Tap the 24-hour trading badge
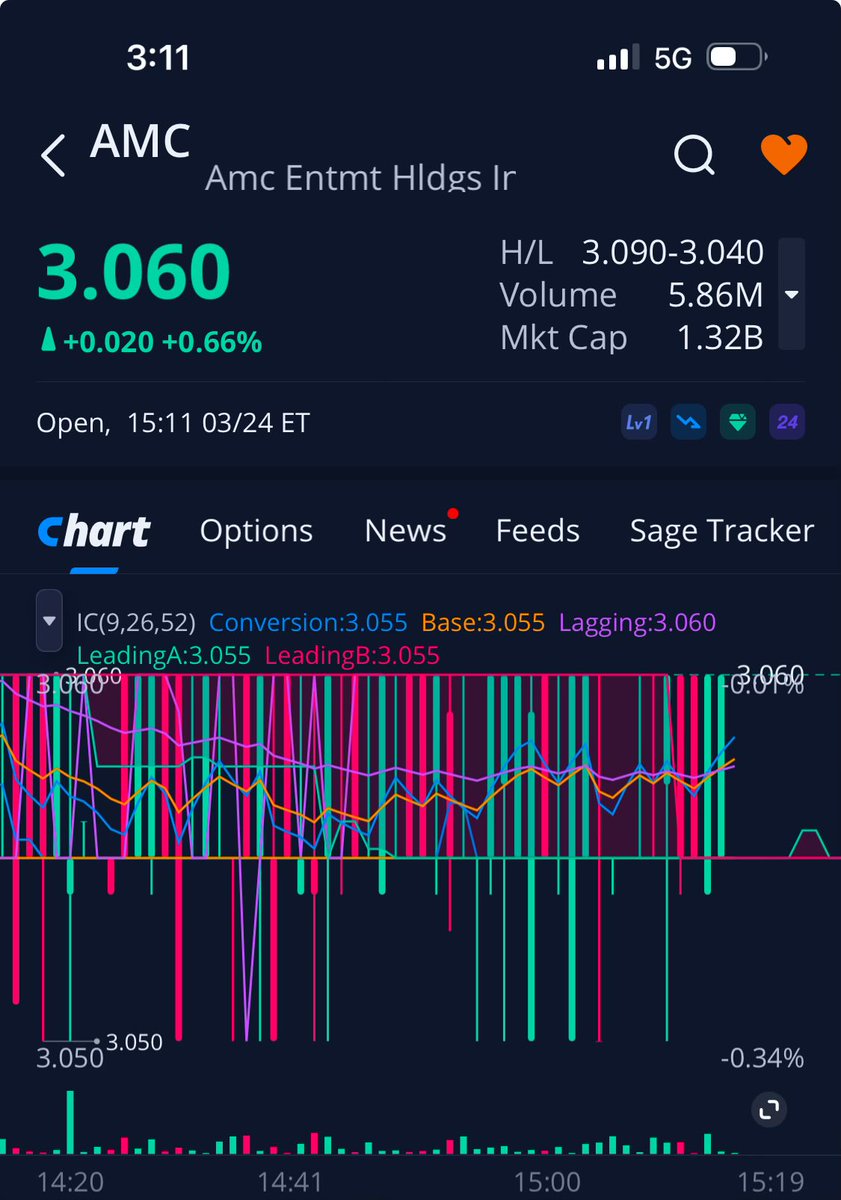The height and width of the screenshot is (1200, 841). point(787,422)
